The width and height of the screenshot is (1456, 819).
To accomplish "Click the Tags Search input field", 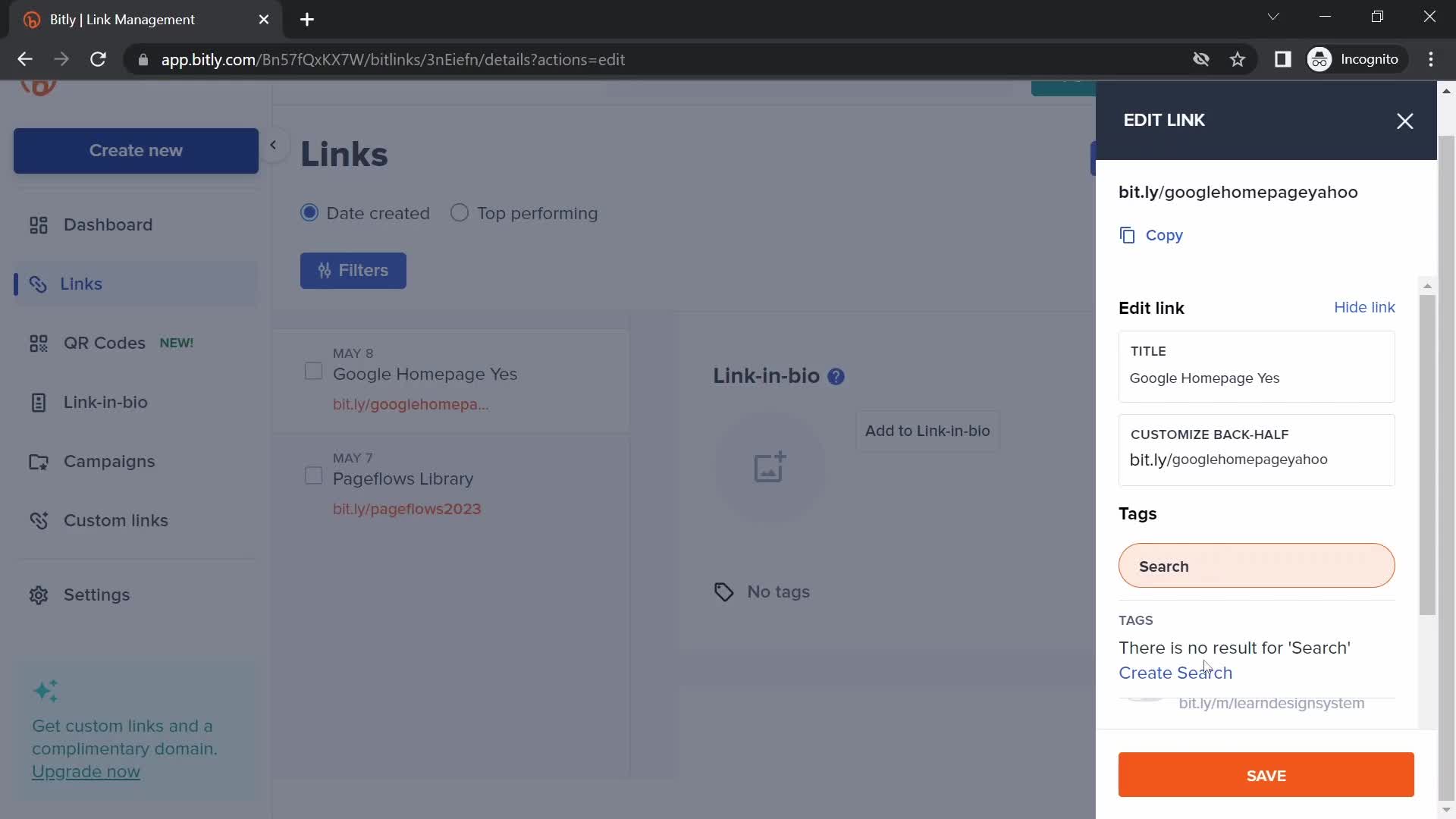I will tap(1258, 565).
